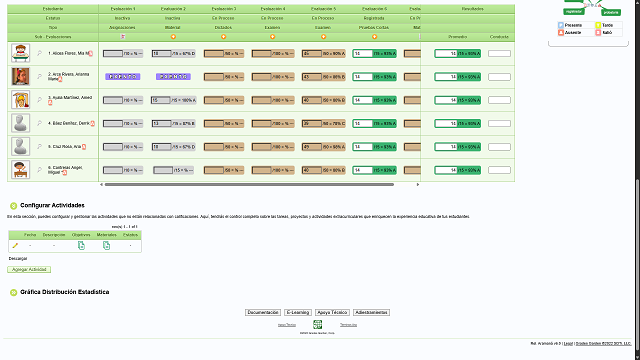Open the Objetivos document icon
The width and height of the screenshot is (640, 360).
pyautogui.click(x=81, y=245)
